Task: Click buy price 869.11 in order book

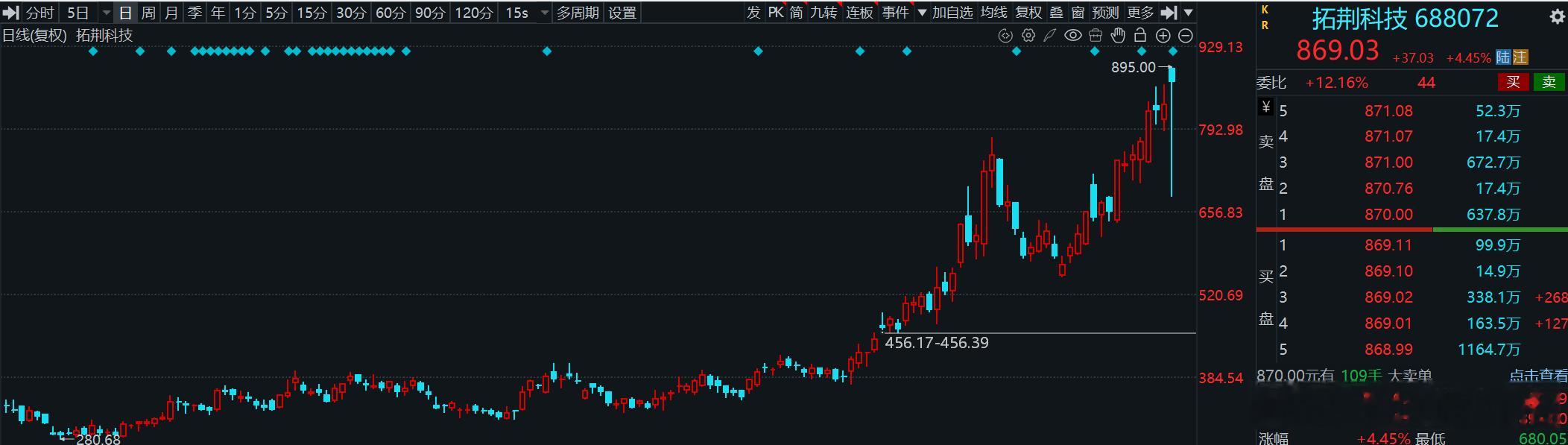Action: click(1388, 245)
